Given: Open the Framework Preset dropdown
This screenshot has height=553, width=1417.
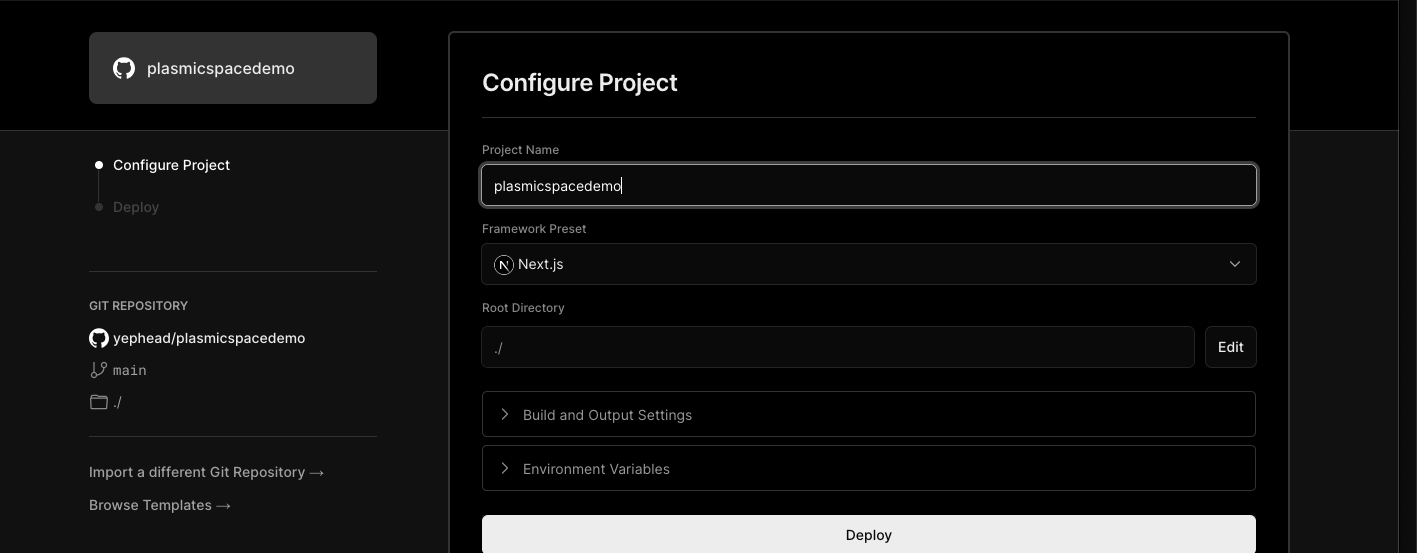Looking at the screenshot, I should point(868,265).
